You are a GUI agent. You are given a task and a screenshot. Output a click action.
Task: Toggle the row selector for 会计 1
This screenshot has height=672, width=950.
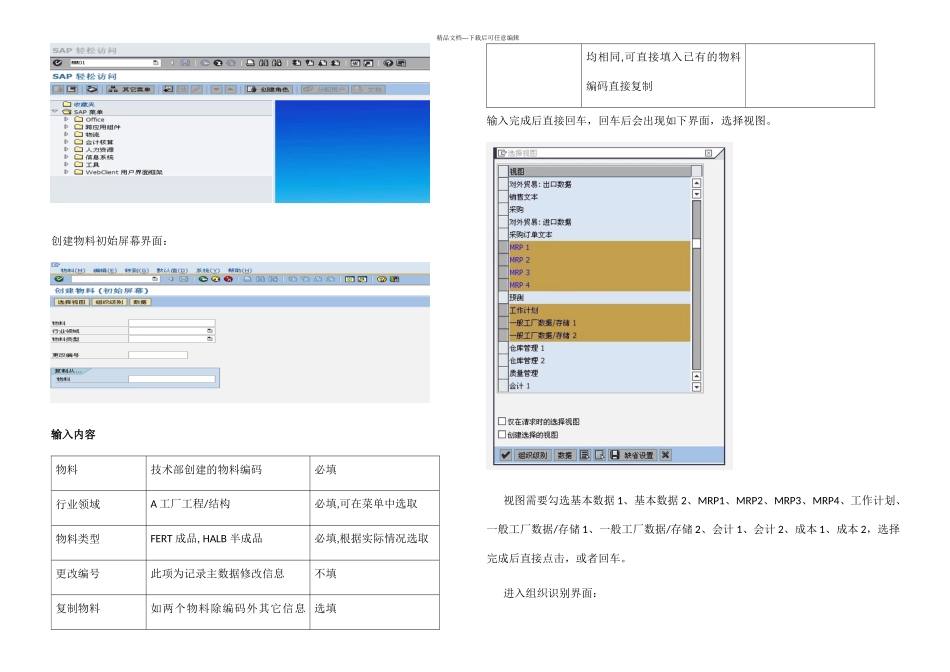tap(503, 386)
